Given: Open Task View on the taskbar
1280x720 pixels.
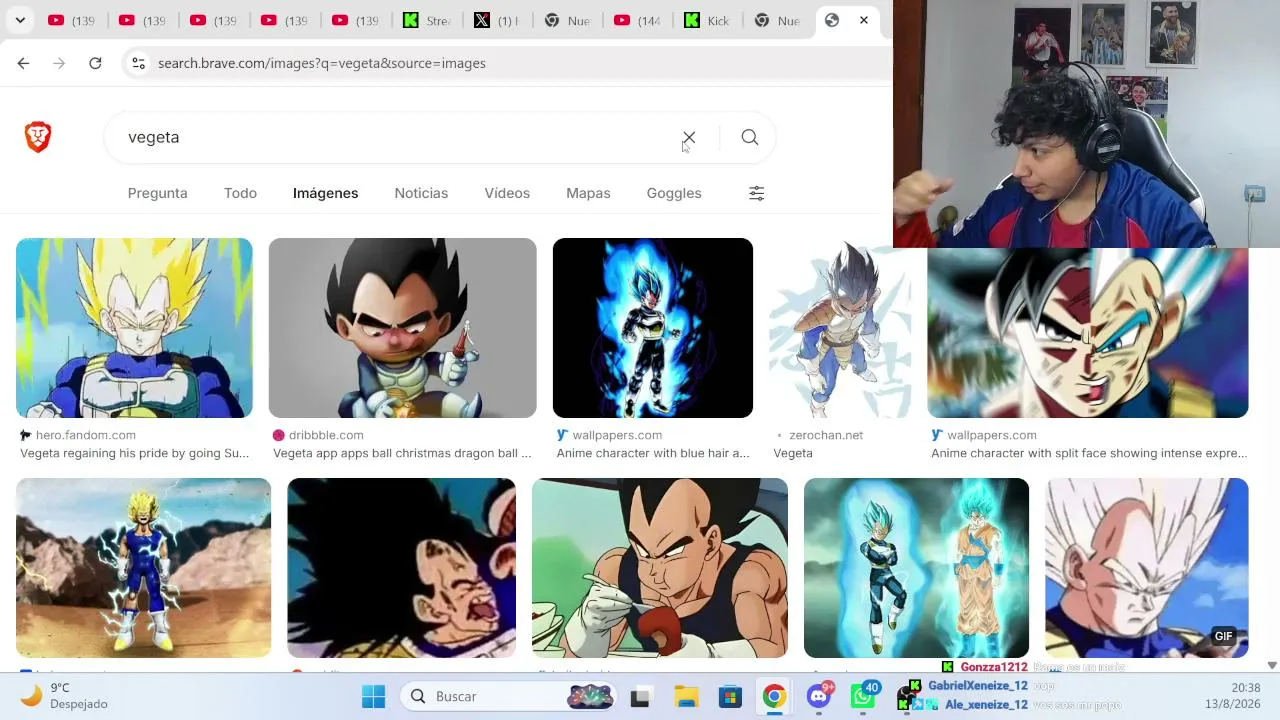Looking at the screenshot, I should 640,696.
